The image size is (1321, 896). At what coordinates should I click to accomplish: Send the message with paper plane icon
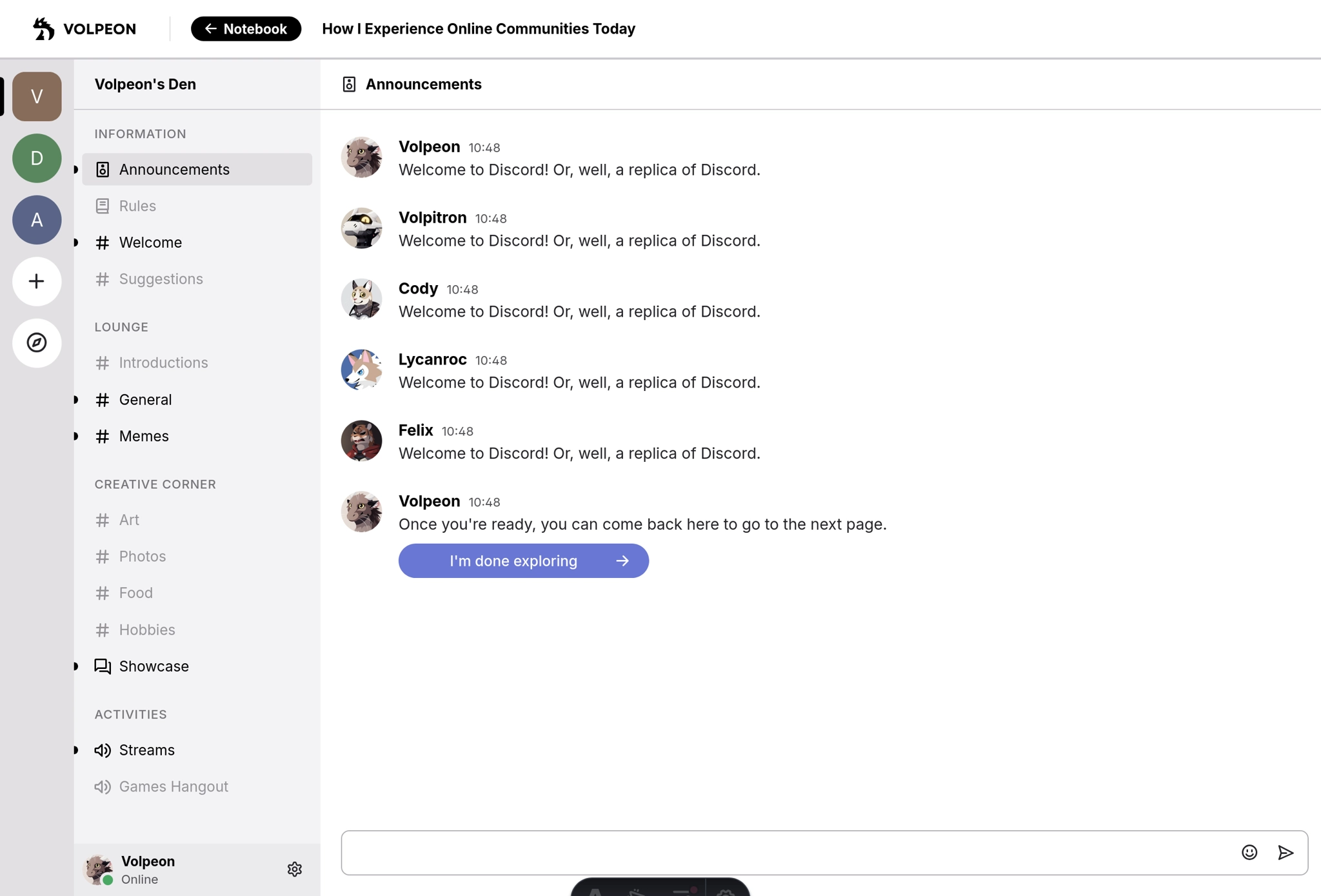[x=1286, y=853]
